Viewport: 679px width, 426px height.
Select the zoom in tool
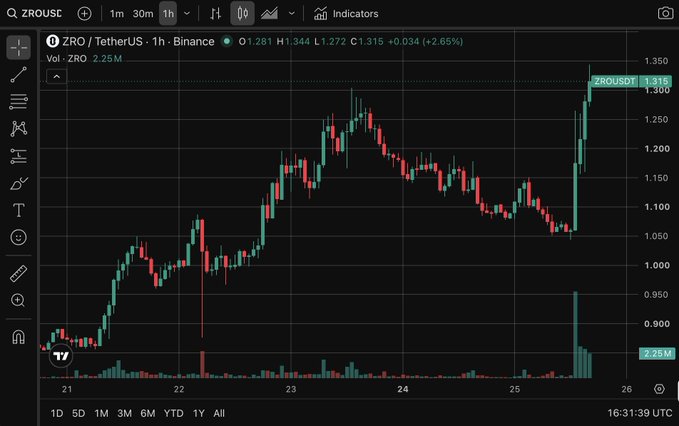point(19,300)
